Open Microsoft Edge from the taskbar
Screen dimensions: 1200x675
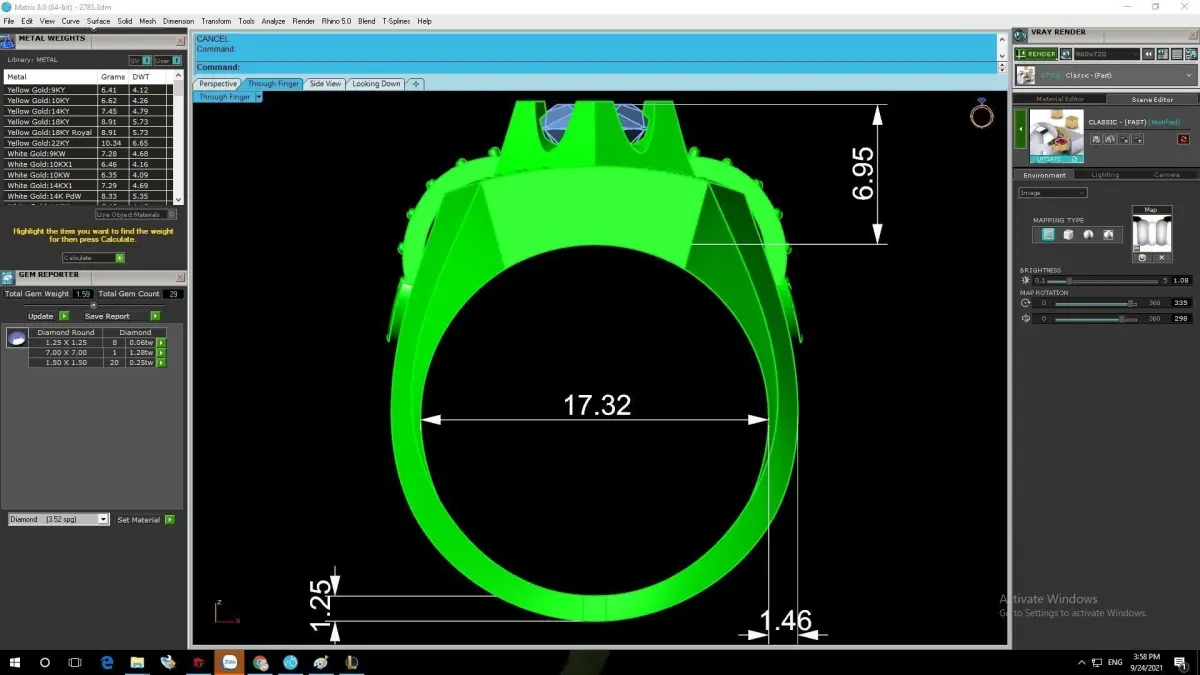[x=107, y=662]
